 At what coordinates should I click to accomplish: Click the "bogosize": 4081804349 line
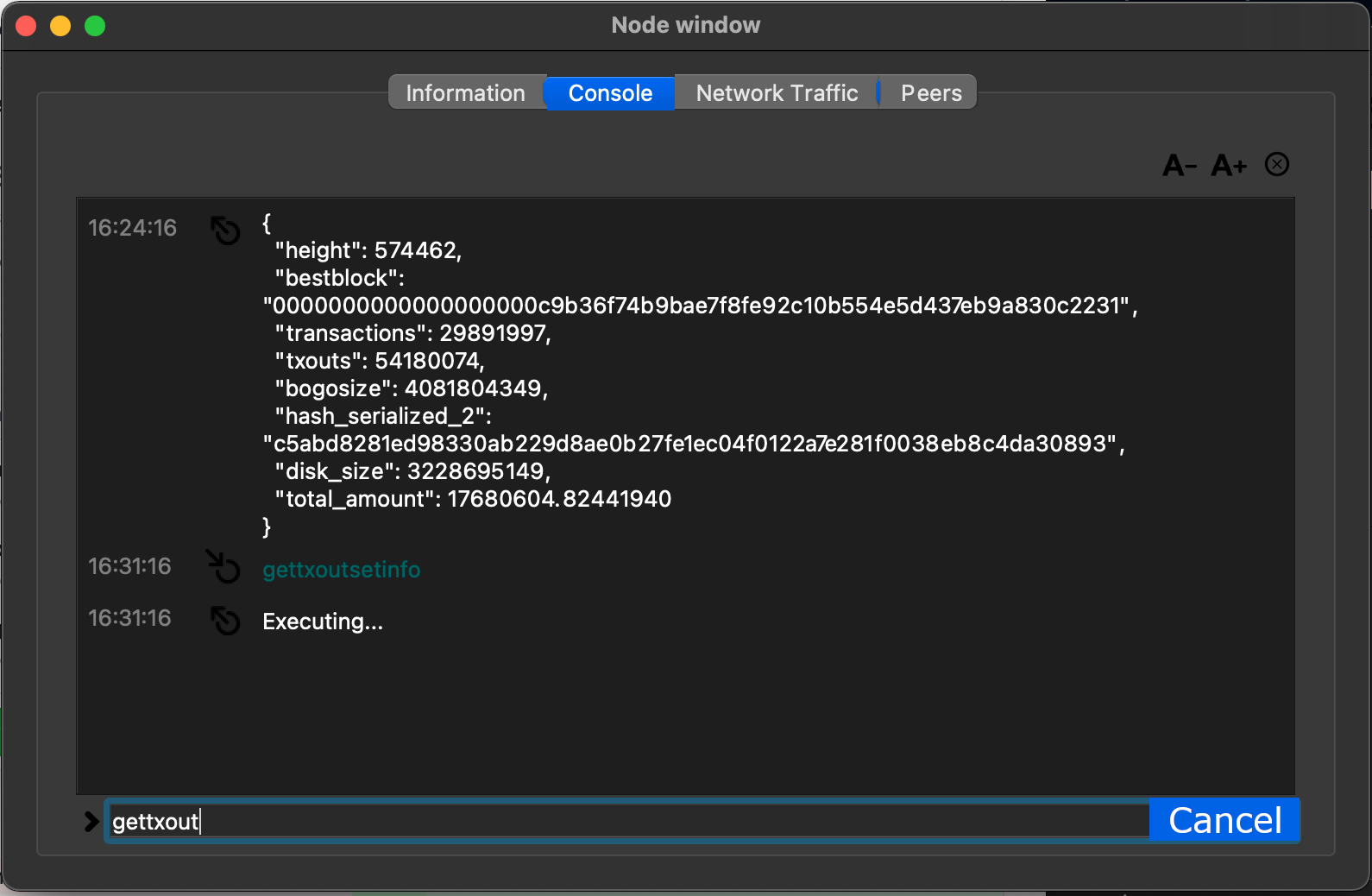tap(412, 388)
